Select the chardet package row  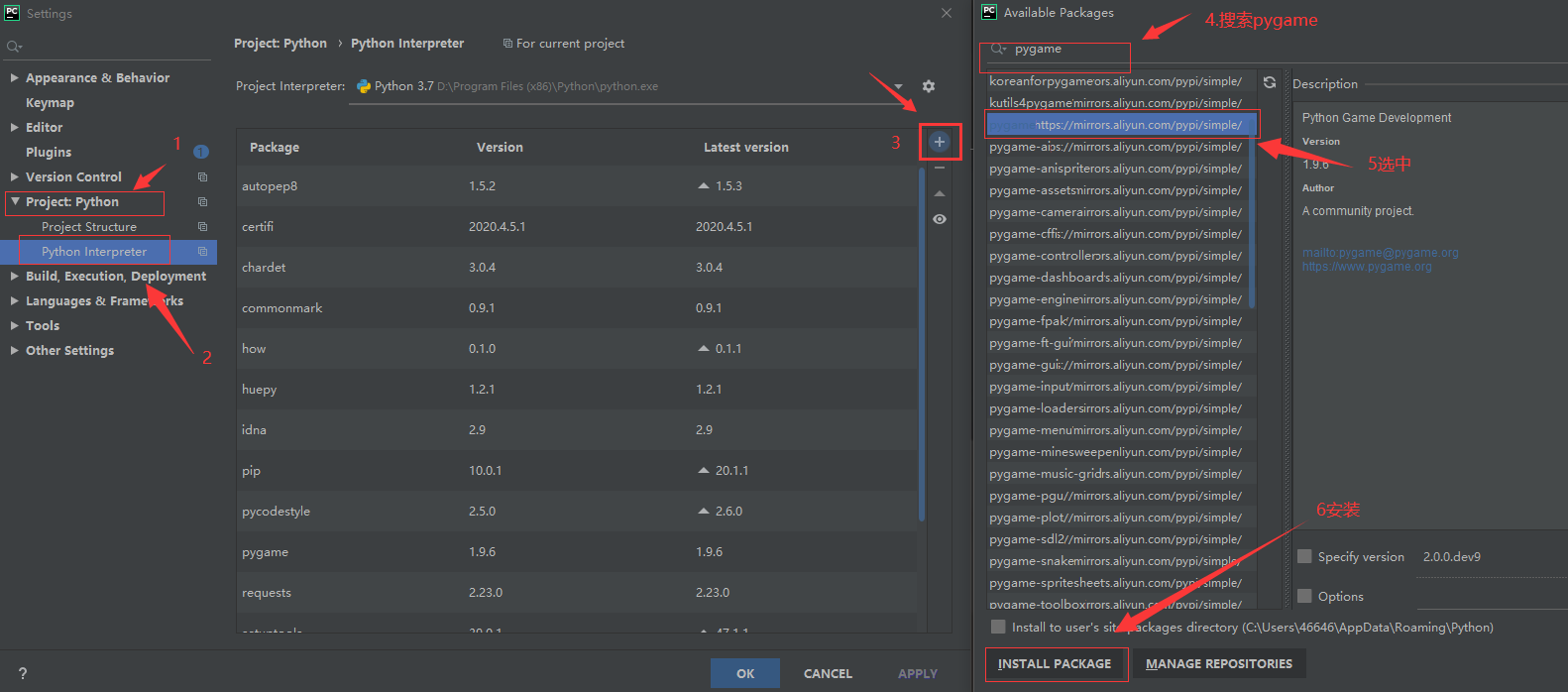(x=577, y=268)
